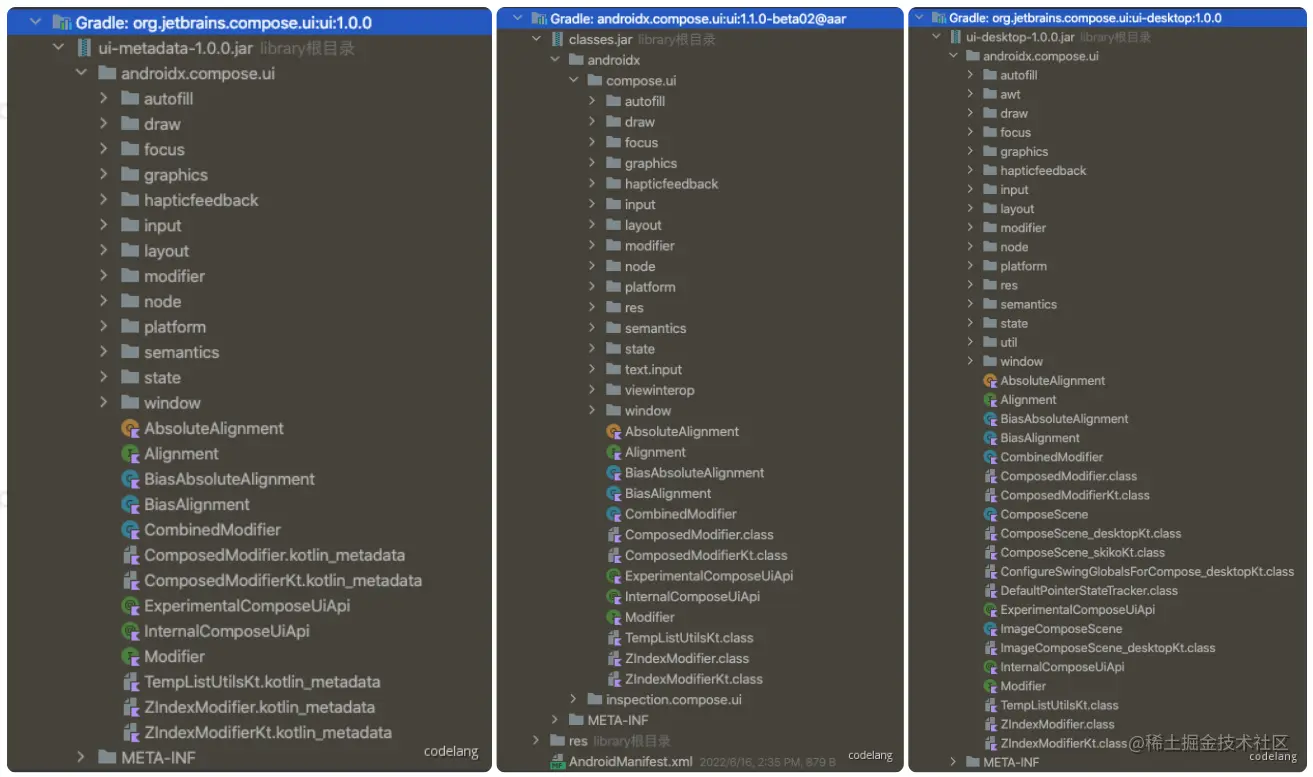Select Gradle androidx.compose.ui:ui:1.1.0-beta02@aar root
This screenshot has height=777, width=1313.
(700, 19)
